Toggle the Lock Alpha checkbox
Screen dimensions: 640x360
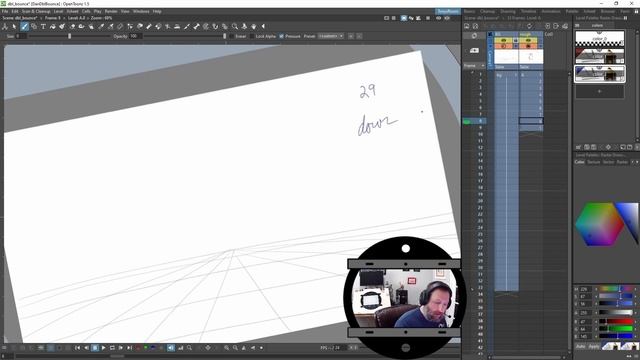[251, 36]
